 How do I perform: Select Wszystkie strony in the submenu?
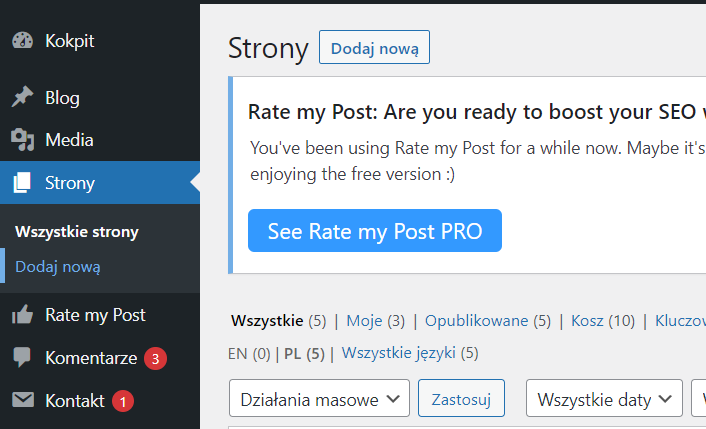point(77,232)
